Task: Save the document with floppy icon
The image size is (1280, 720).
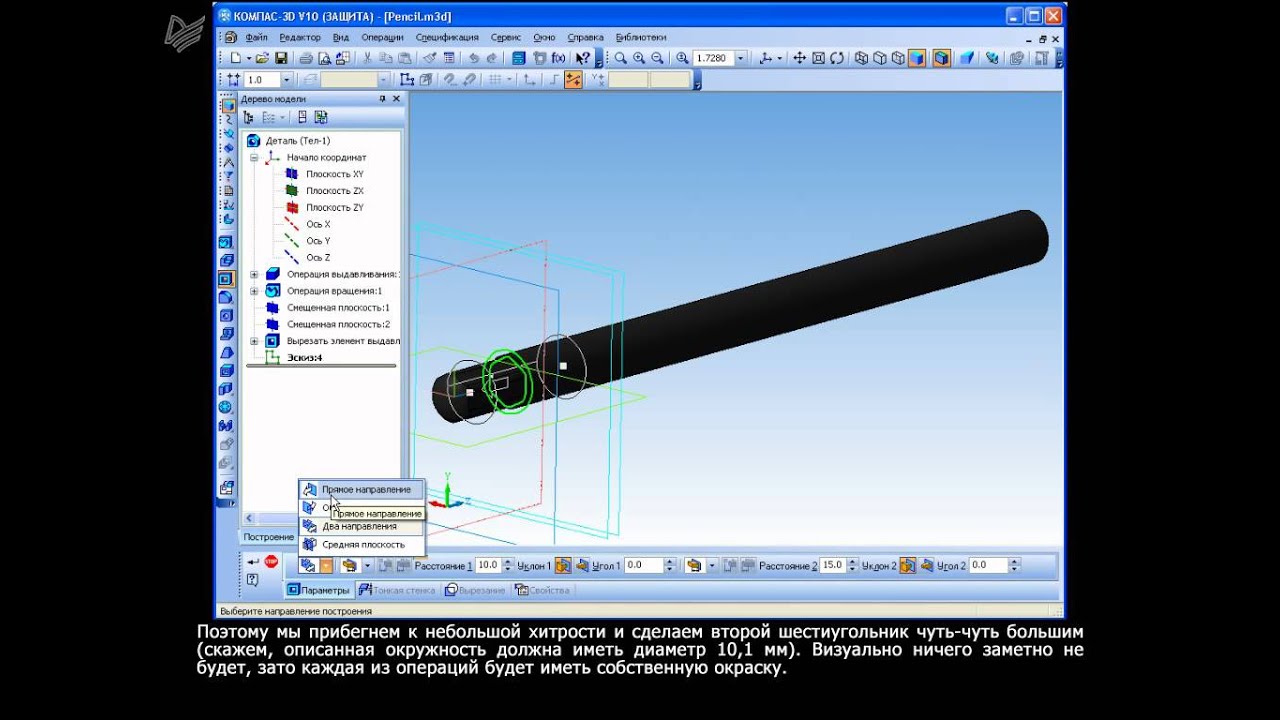Action: pos(281,58)
